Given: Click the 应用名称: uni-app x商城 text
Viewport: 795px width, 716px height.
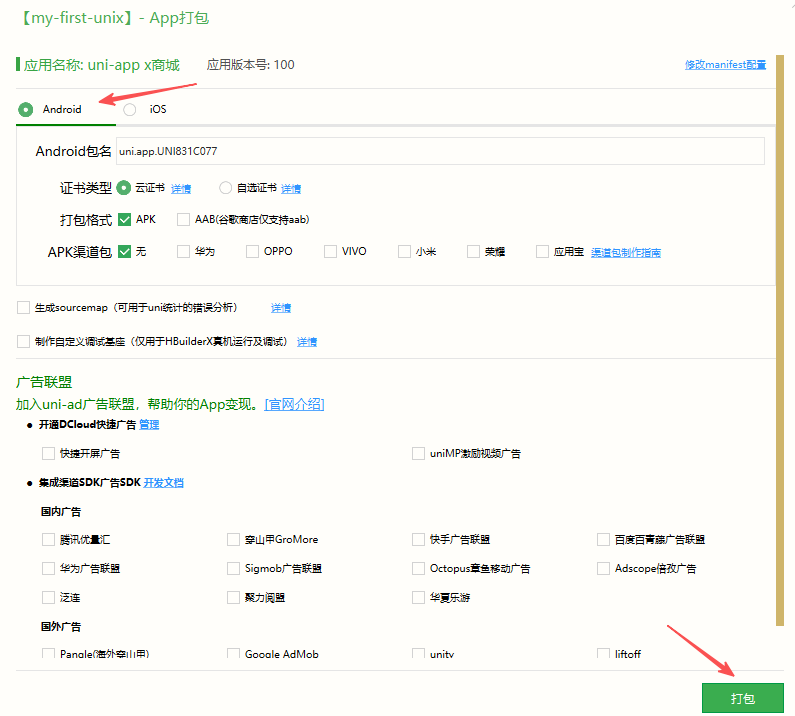Looking at the screenshot, I should point(101,65).
